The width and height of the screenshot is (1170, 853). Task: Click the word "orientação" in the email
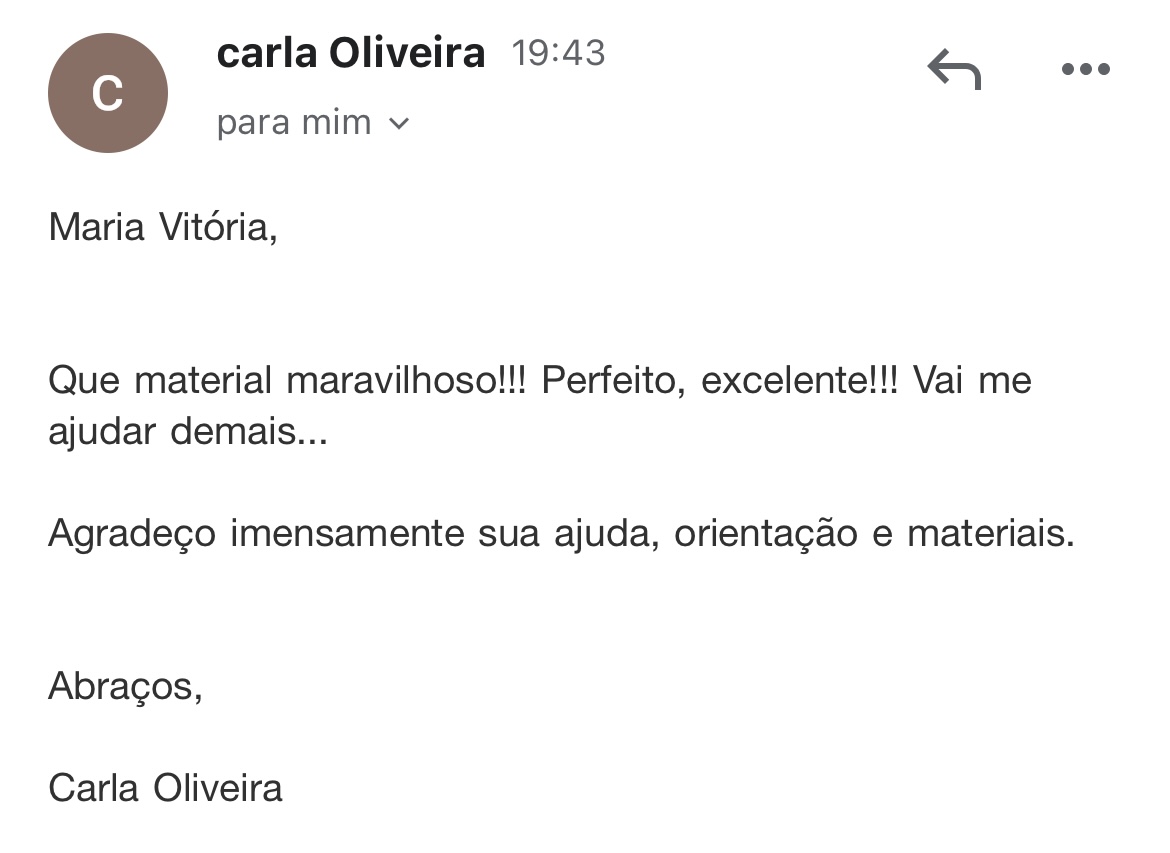point(766,534)
